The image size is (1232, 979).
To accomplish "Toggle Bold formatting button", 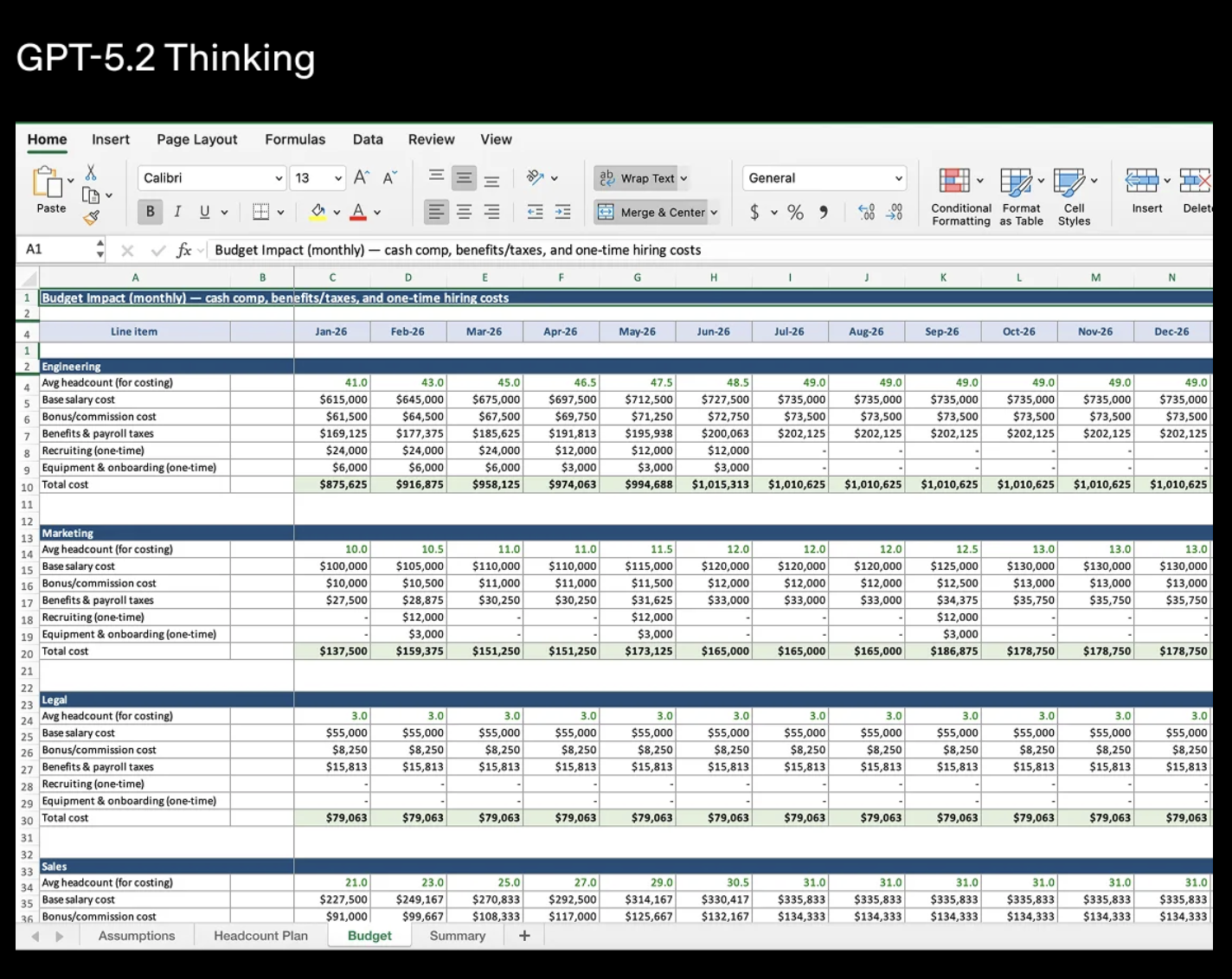I will 151,212.
